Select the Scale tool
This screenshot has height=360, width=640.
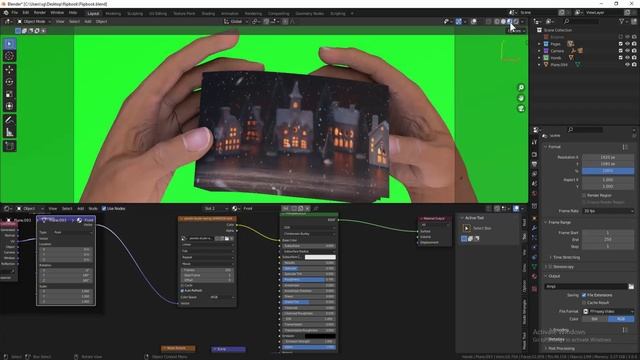[10, 94]
